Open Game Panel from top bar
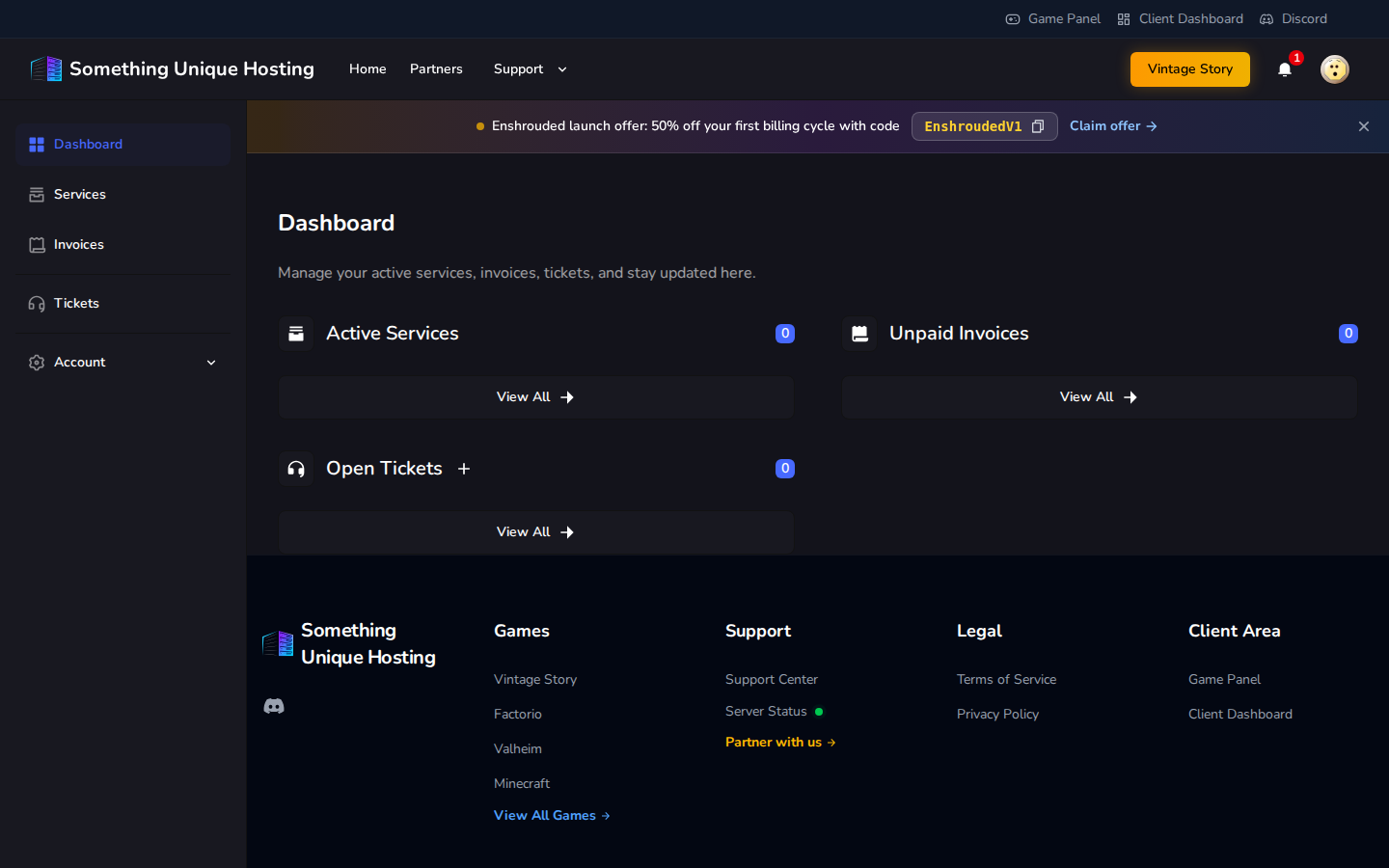The width and height of the screenshot is (1389, 868). (x=1052, y=19)
